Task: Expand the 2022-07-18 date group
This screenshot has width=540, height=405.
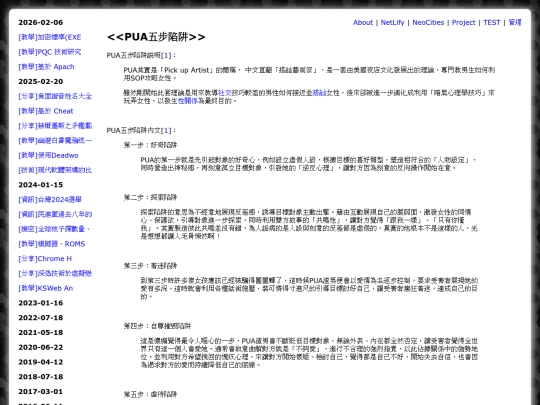Action: [x=41, y=318]
